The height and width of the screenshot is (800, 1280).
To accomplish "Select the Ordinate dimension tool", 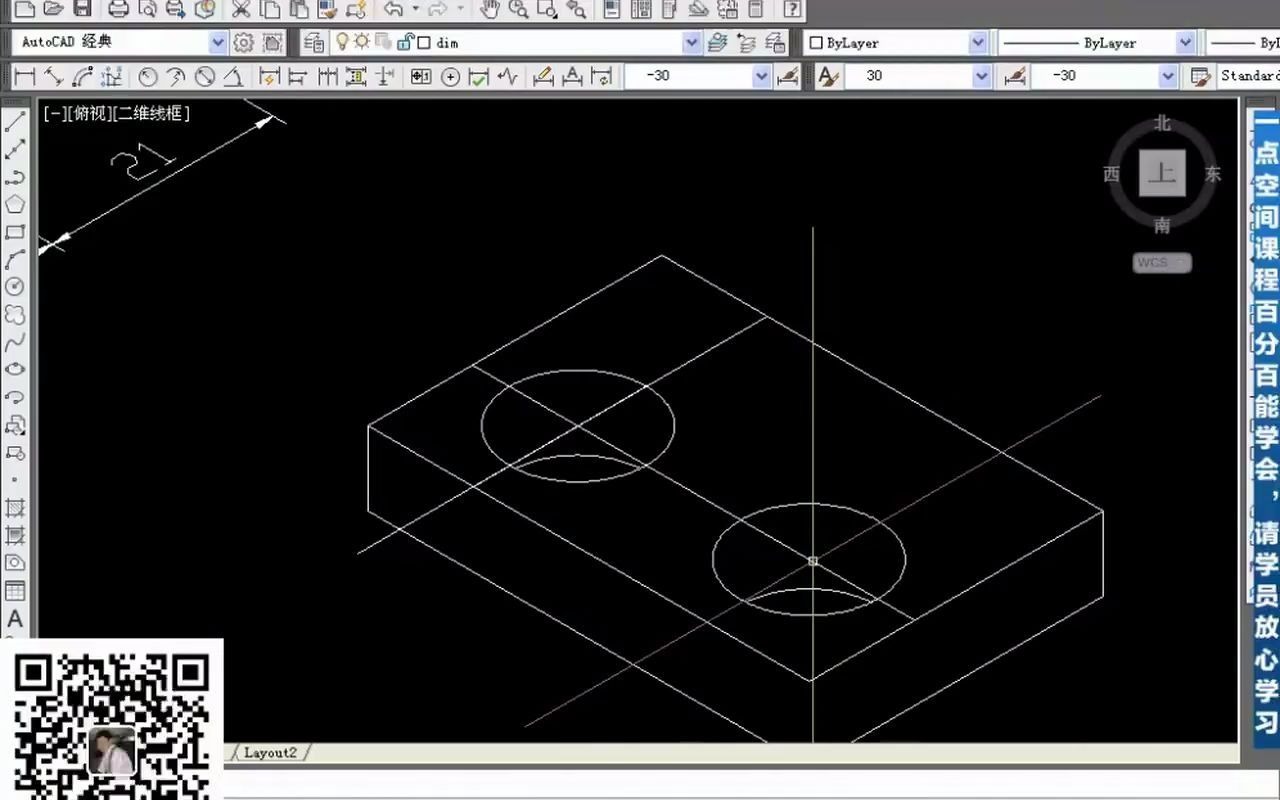I will pos(111,76).
